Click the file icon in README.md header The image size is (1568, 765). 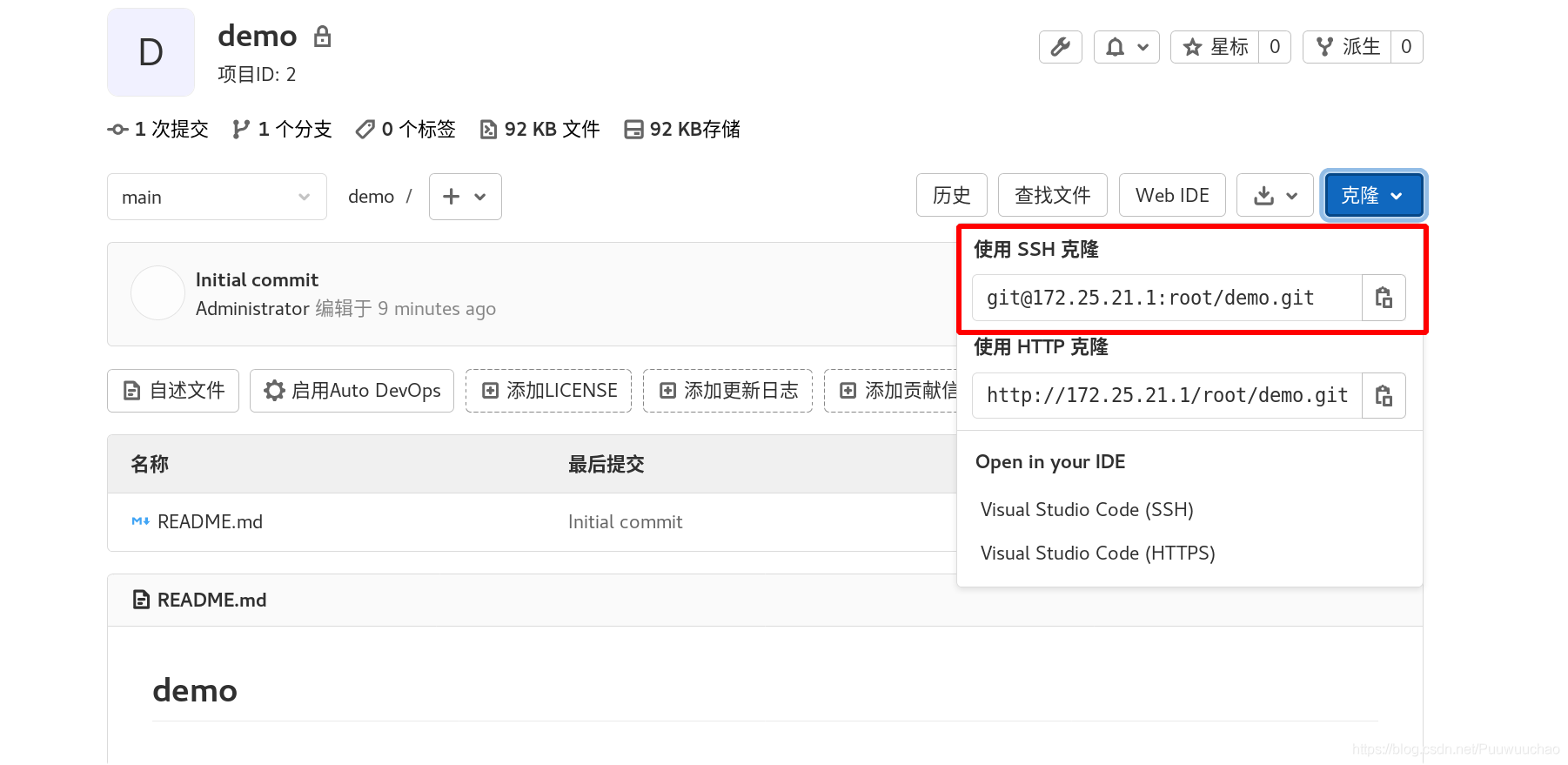coord(141,601)
